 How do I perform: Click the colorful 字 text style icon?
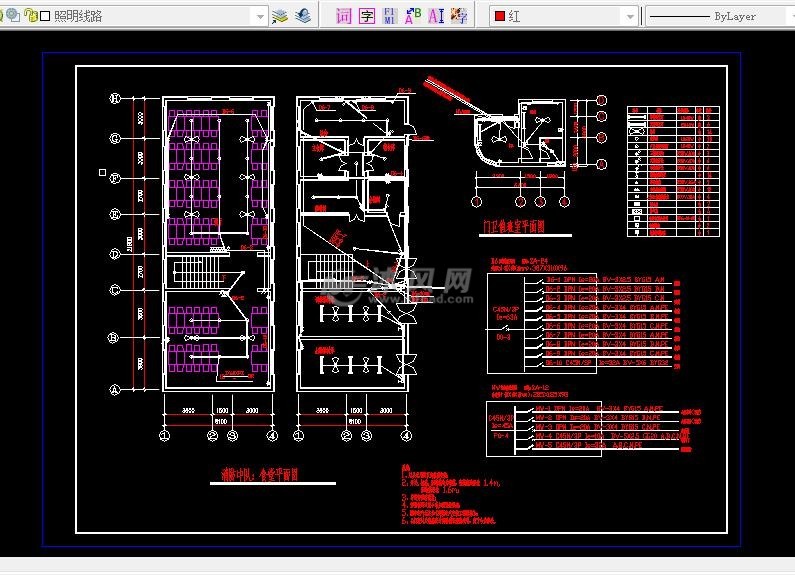coord(459,16)
